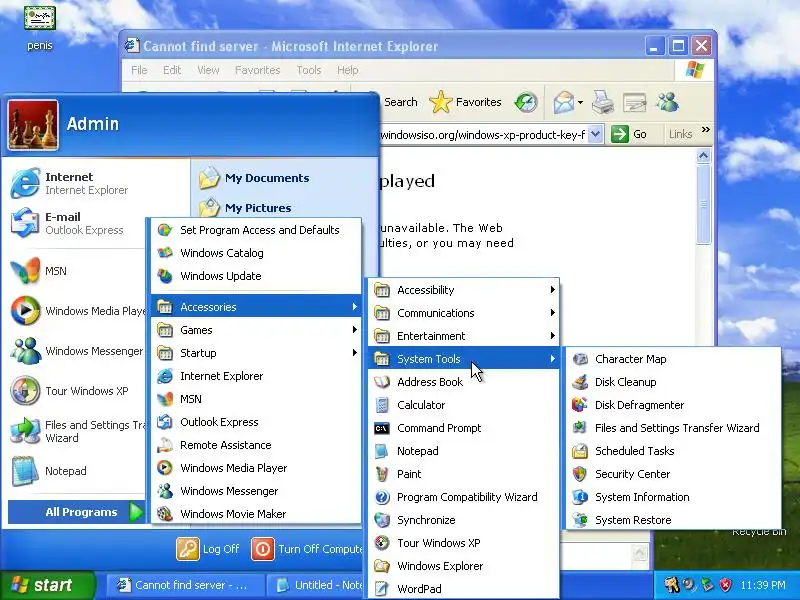Launch WordPad
800x600 pixels.
tap(463, 588)
